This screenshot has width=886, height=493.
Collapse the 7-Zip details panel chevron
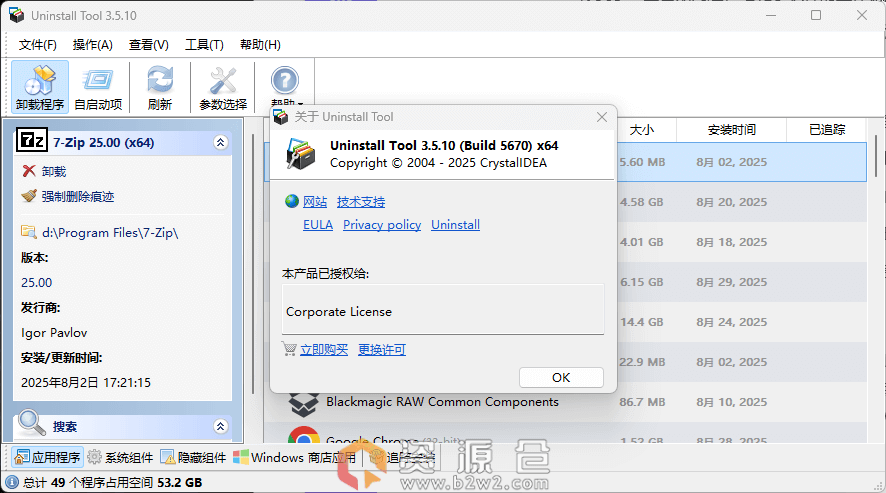click(x=220, y=143)
